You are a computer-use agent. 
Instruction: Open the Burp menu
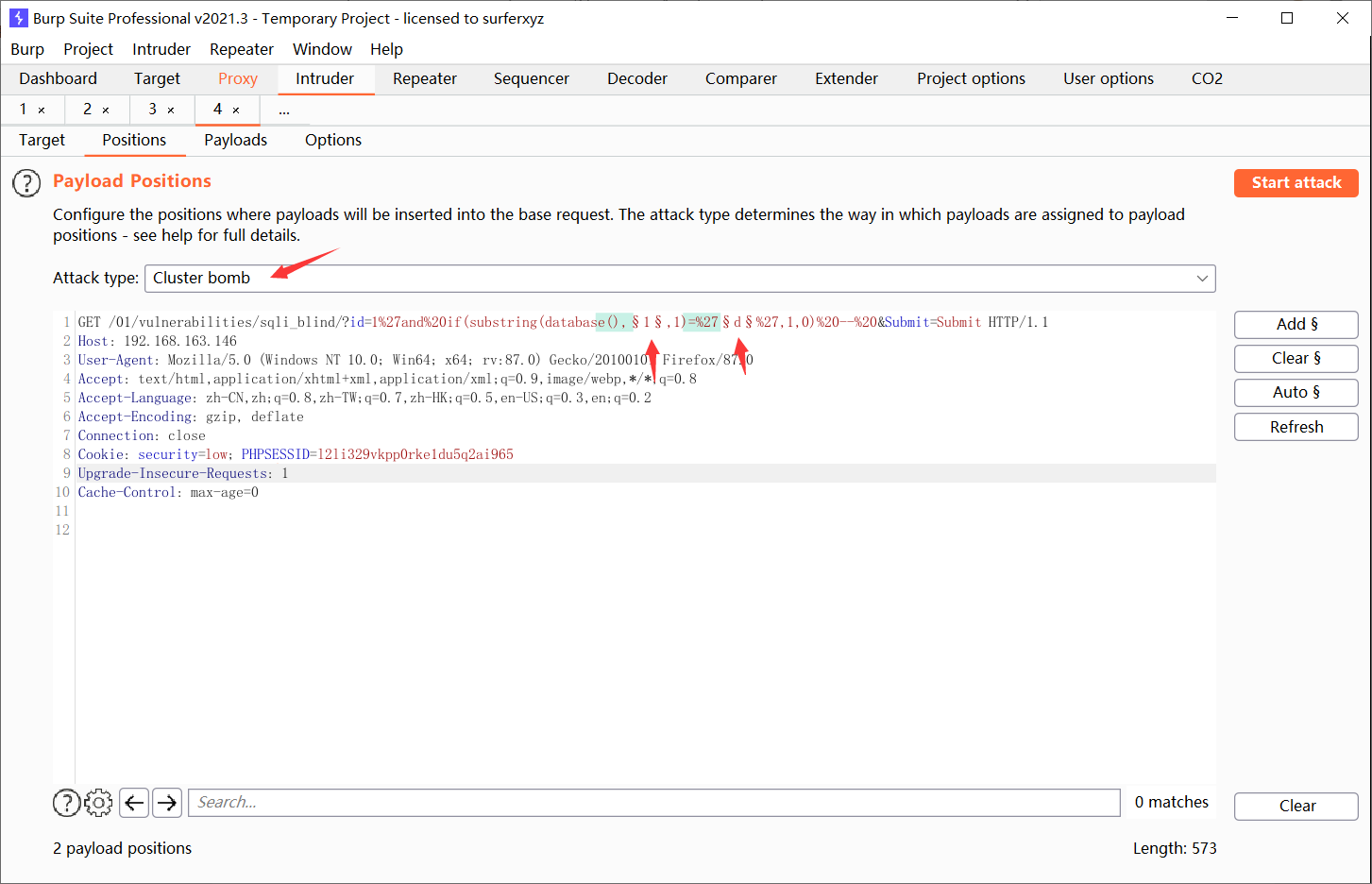tap(27, 49)
